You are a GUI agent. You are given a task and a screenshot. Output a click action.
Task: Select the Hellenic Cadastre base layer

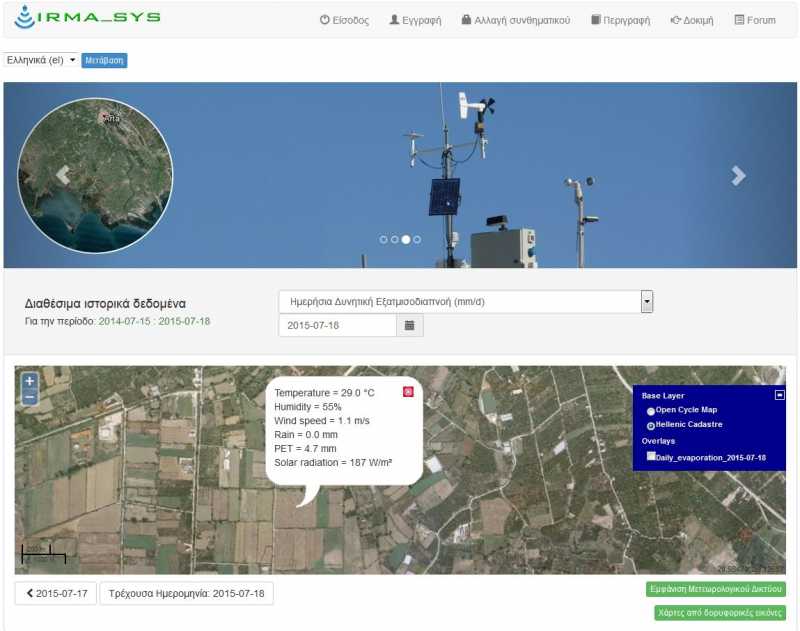click(651, 426)
